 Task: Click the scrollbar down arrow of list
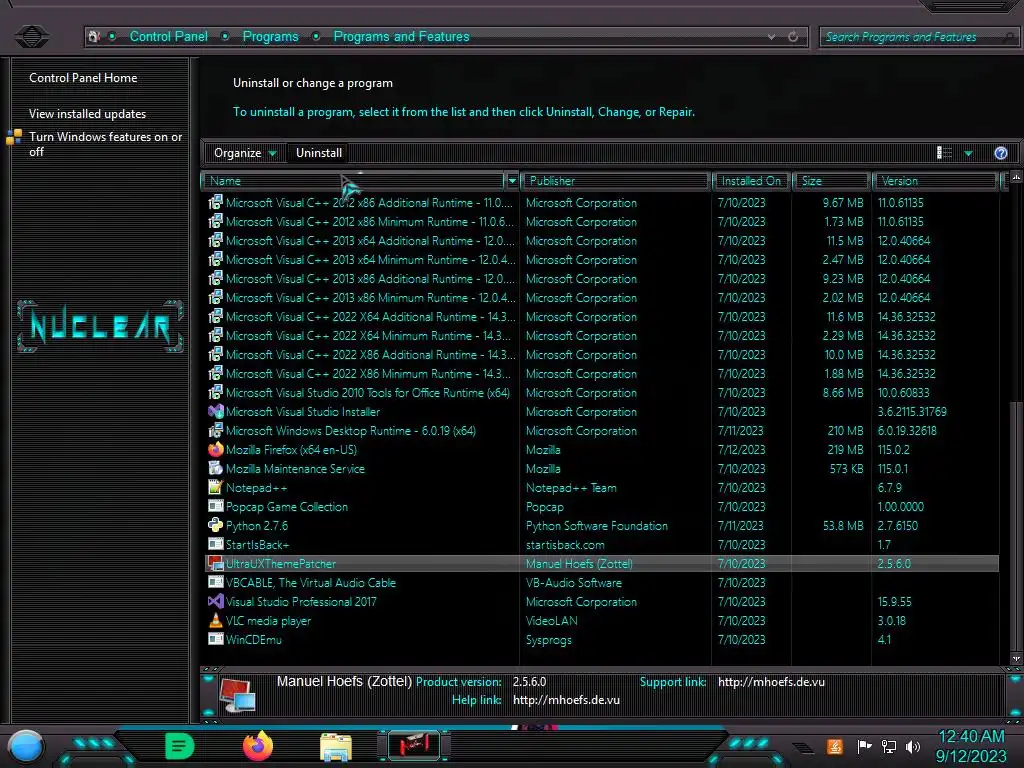tap(1016, 659)
